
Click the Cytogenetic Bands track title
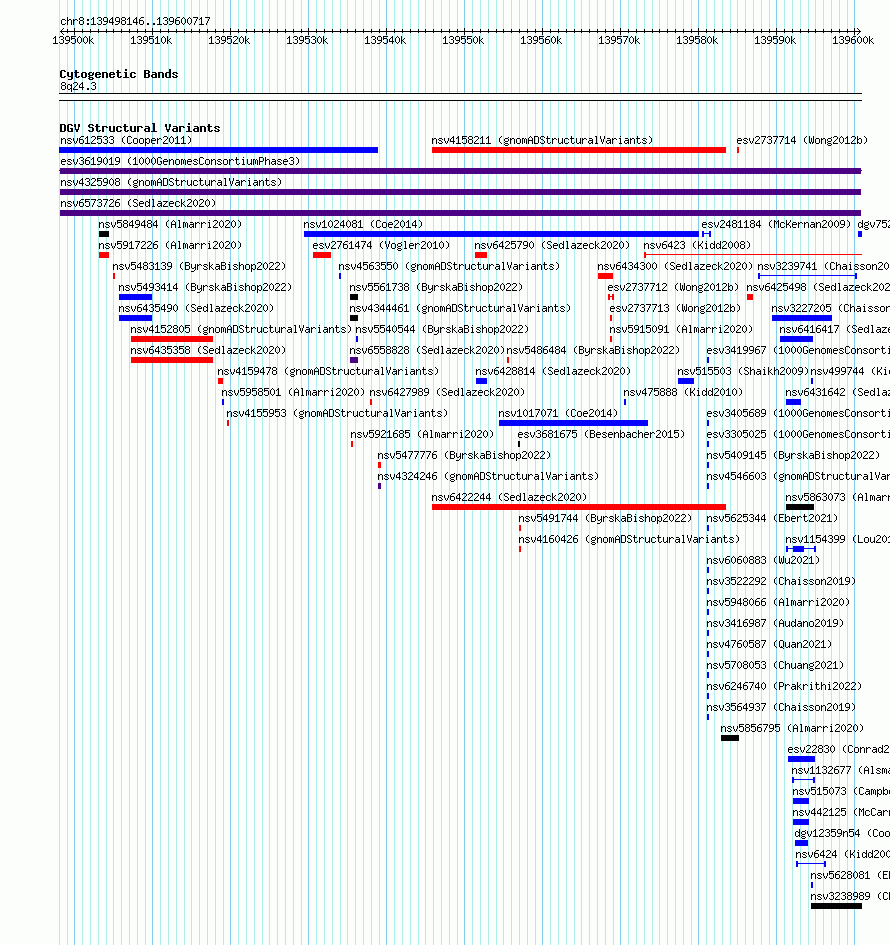point(119,74)
